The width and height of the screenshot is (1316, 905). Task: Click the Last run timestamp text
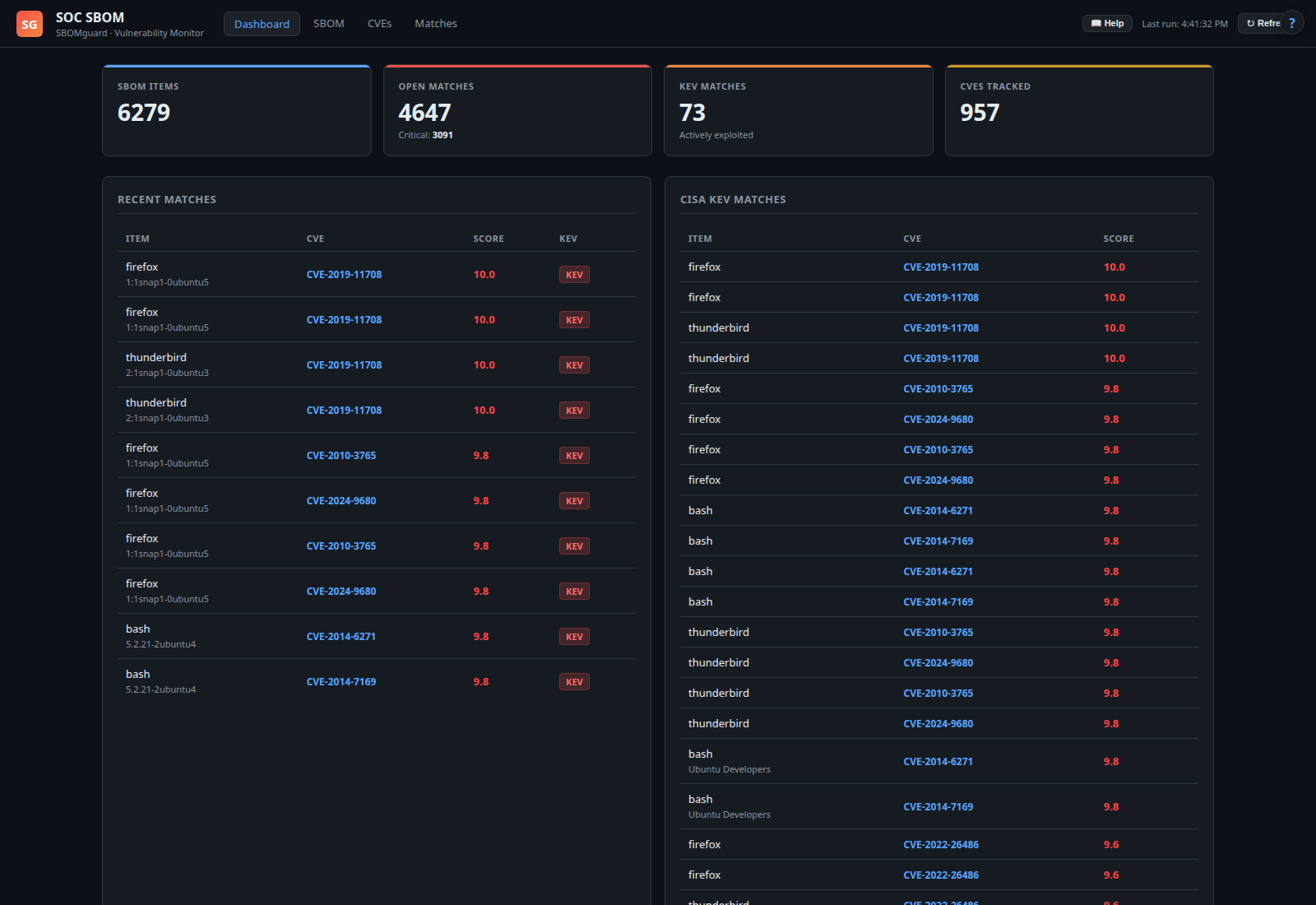point(1184,24)
